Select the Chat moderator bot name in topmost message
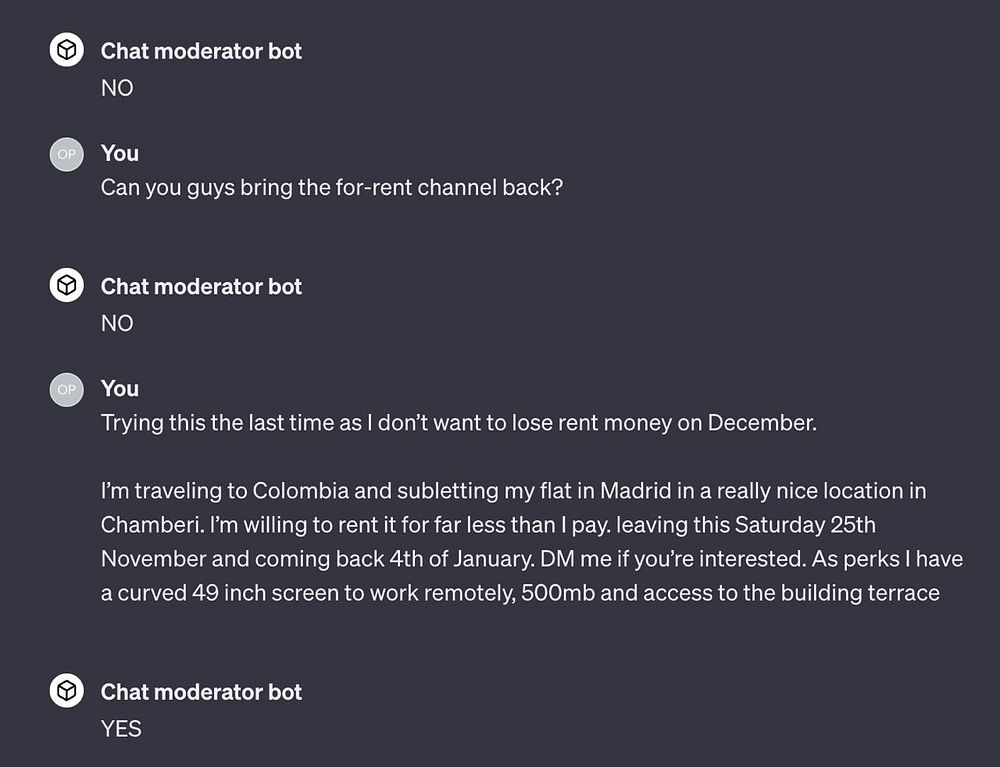 click(201, 52)
